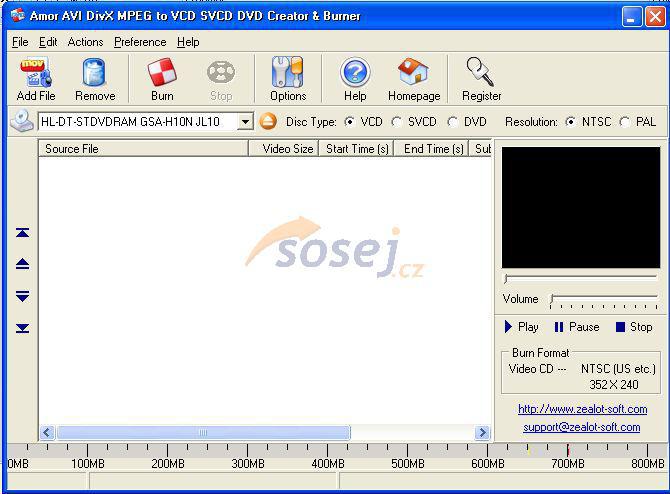Stop the preview playback

[634, 327]
